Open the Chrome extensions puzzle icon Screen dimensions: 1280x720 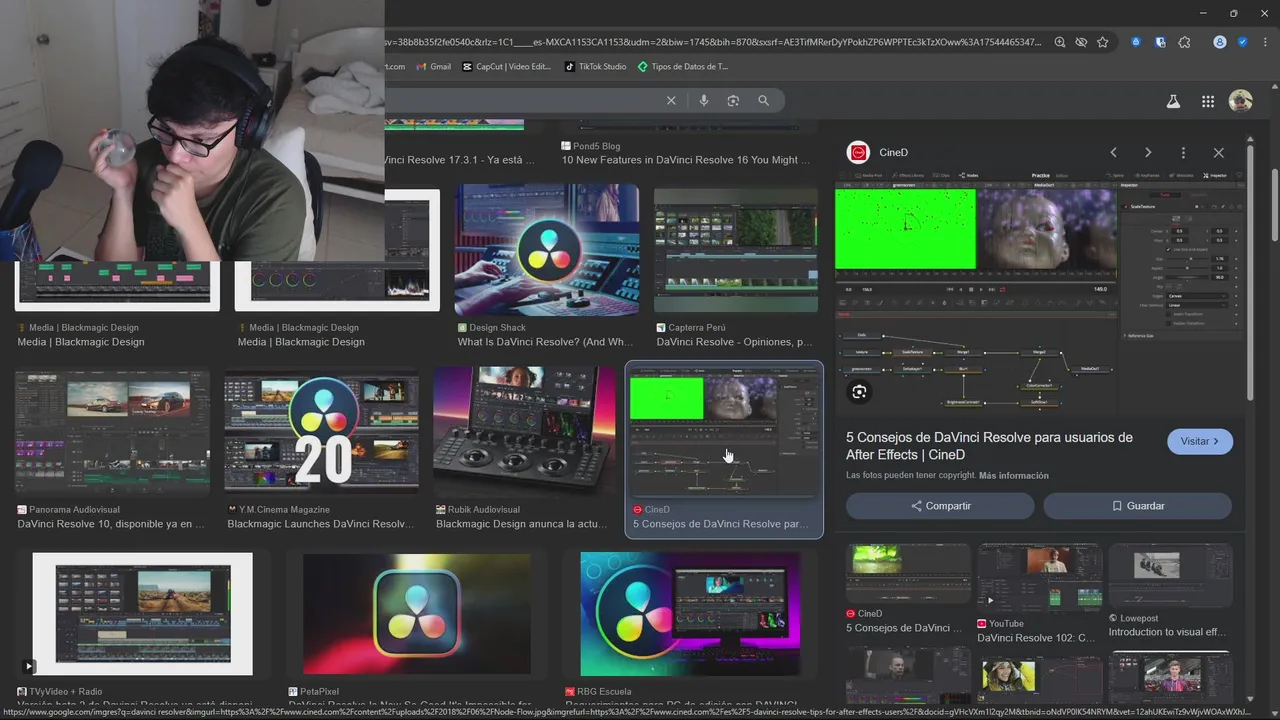tap(1184, 42)
